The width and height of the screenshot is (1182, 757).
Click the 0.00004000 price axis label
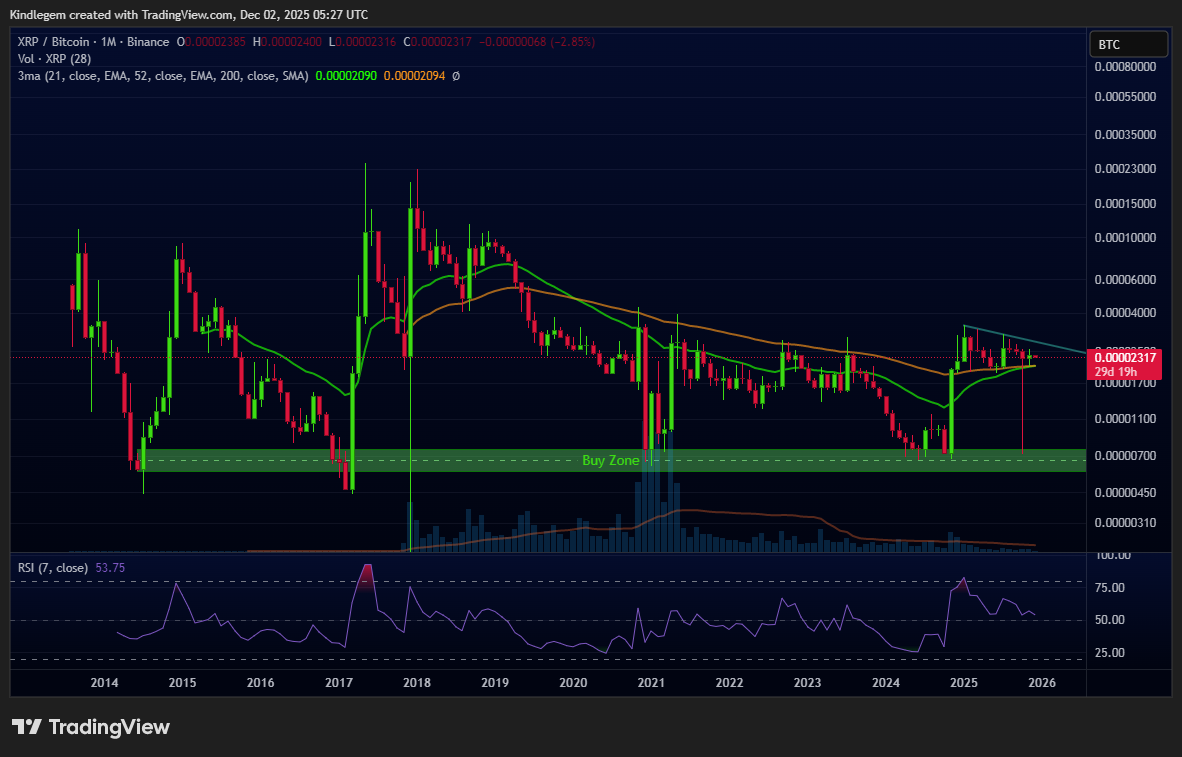[x=1125, y=313]
